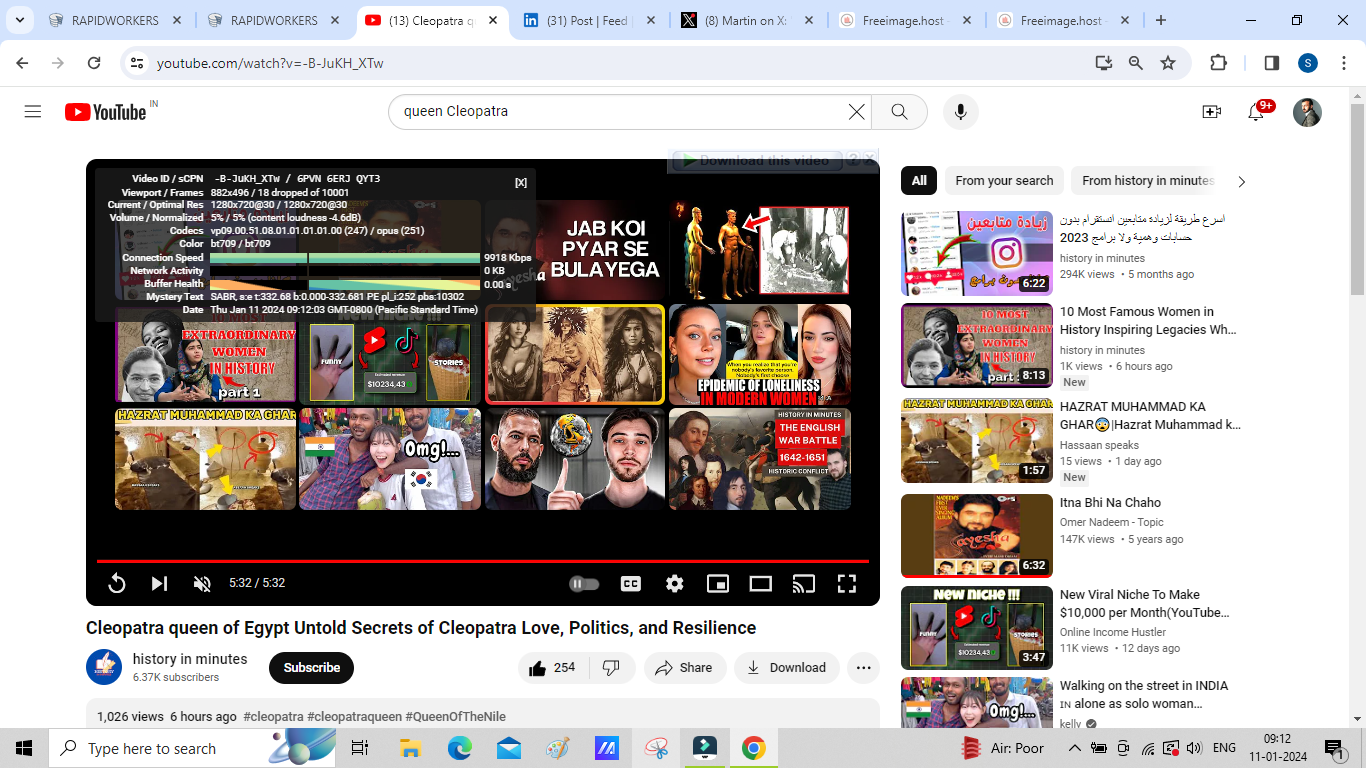Open the Chrome extensions puzzle icon
This screenshot has width=1366, height=768.
pyautogui.click(x=1218, y=63)
